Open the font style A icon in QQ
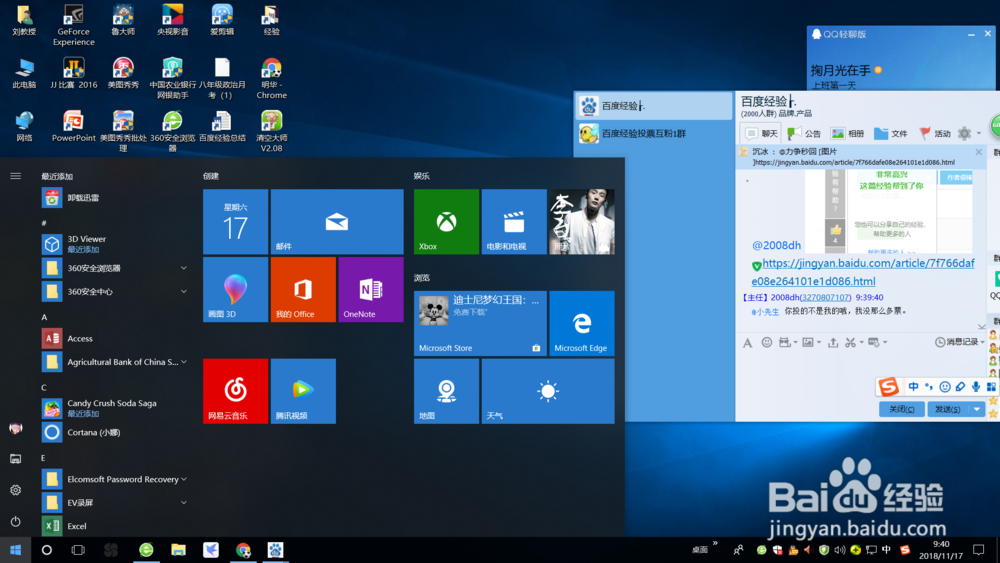 pyautogui.click(x=747, y=342)
